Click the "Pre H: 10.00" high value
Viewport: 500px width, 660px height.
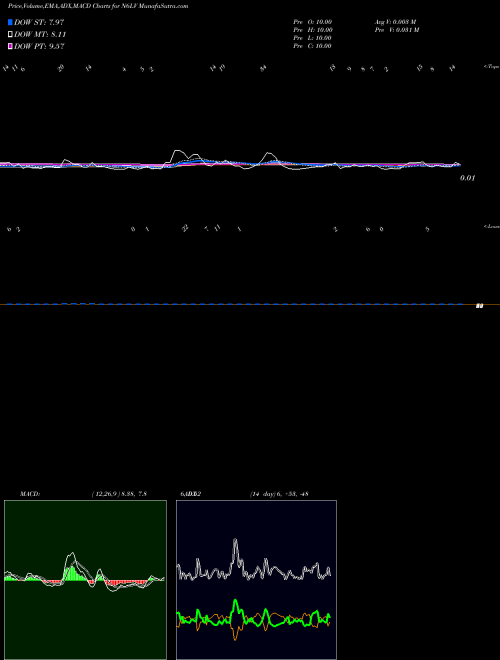point(313,30)
